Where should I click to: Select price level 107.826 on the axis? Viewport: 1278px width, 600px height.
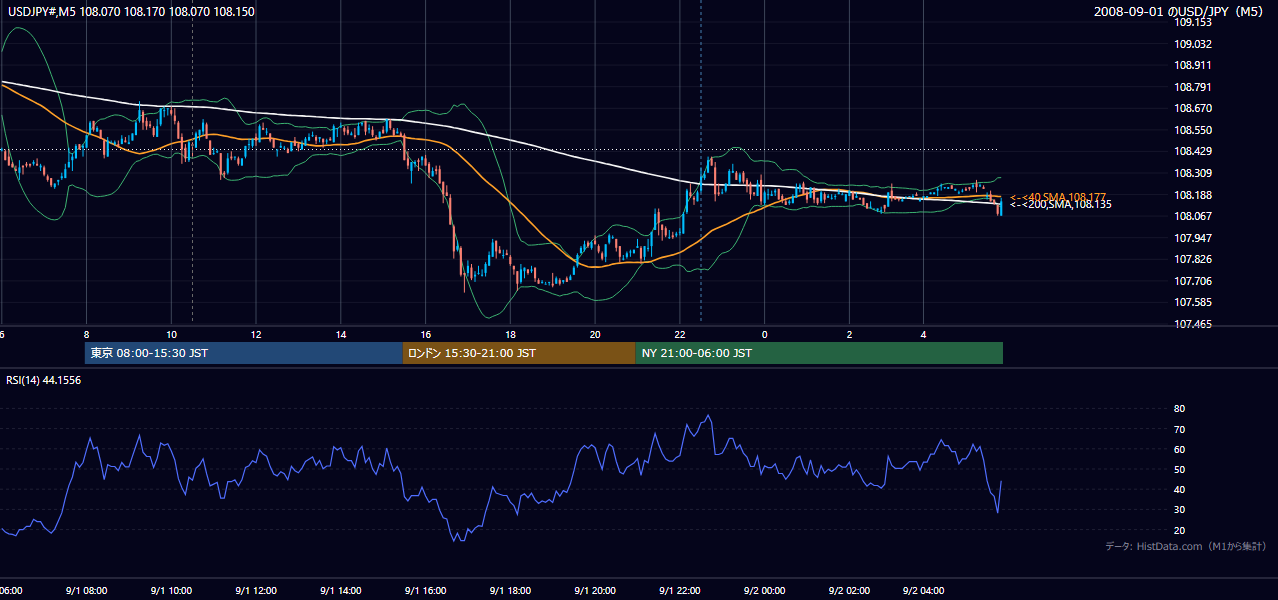1193,259
